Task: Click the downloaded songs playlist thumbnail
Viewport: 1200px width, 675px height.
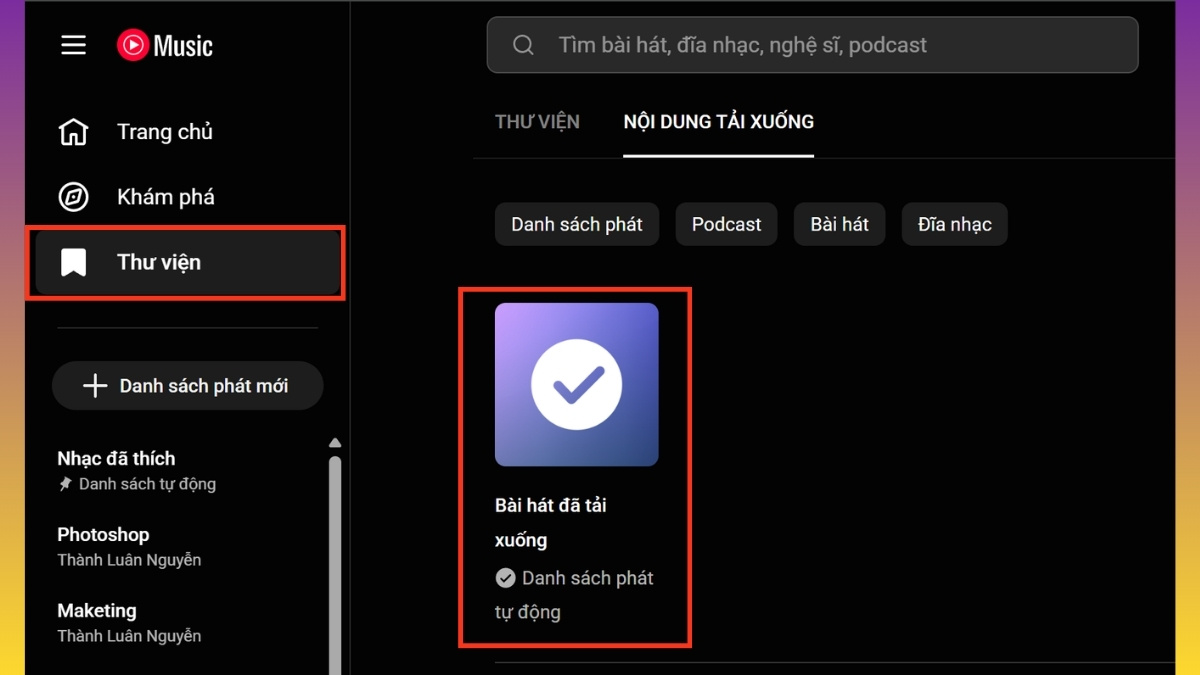Action: click(x=577, y=385)
